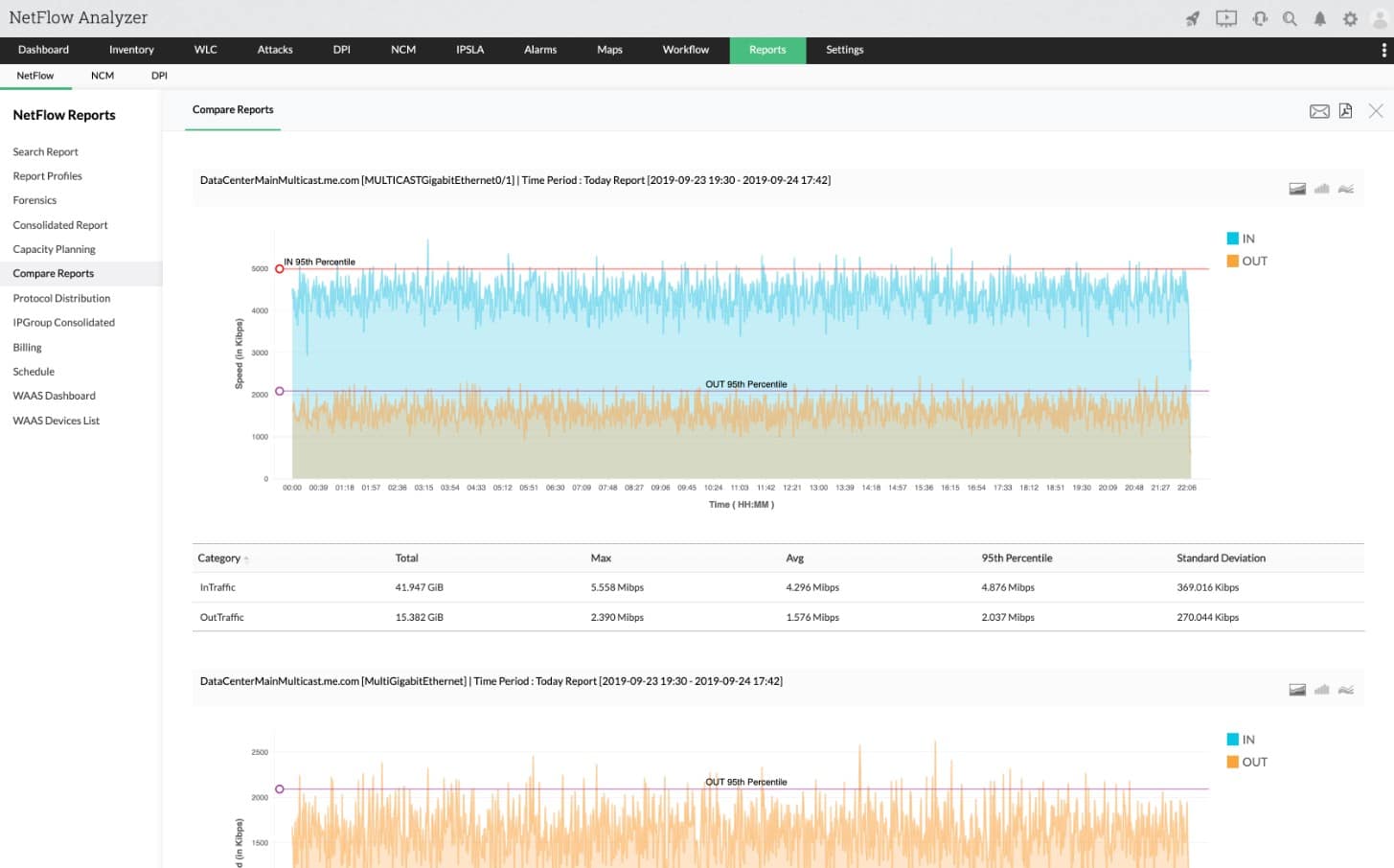Close the Compare Reports view
1394x868 pixels.
[1376, 110]
